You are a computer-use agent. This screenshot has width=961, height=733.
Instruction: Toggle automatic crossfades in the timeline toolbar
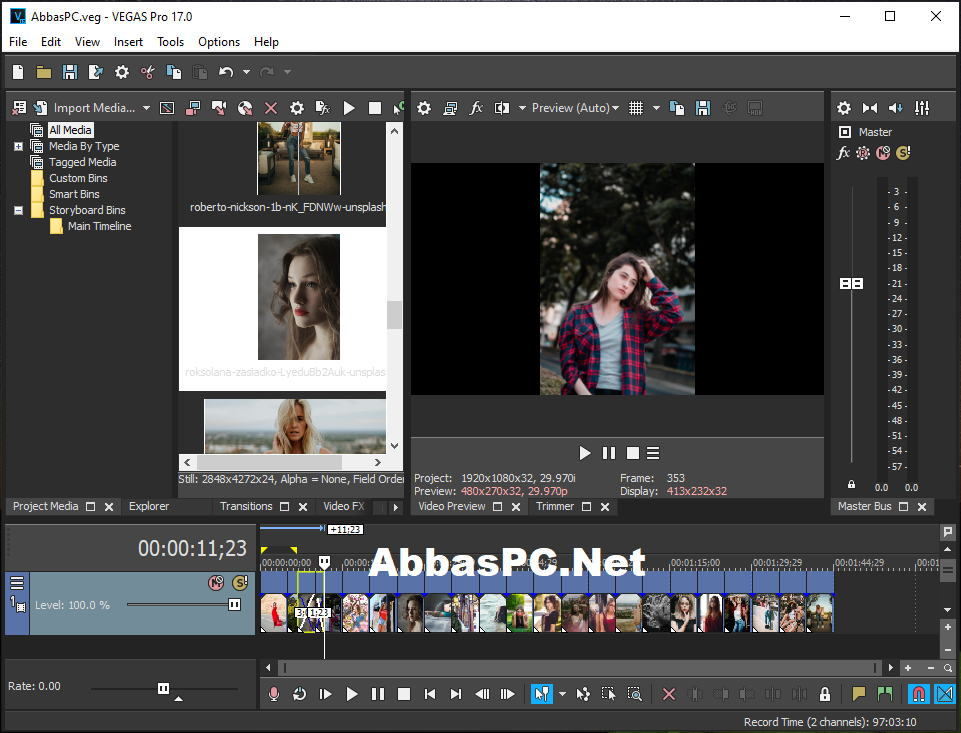coord(946,694)
